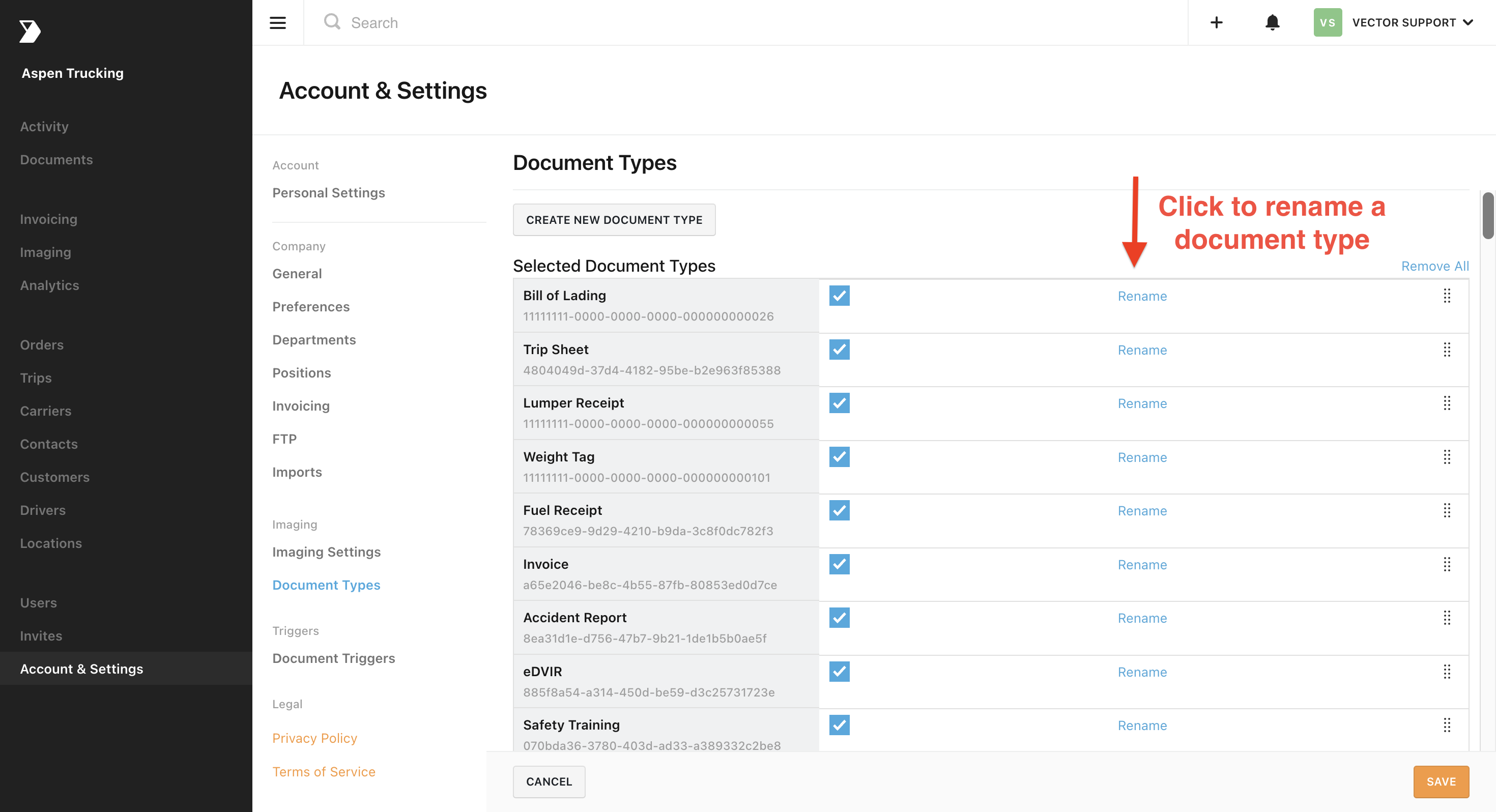Screen dimensions: 1496x812
Task: Uncheck Weight Tag checkbox
Action: (839, 457)
